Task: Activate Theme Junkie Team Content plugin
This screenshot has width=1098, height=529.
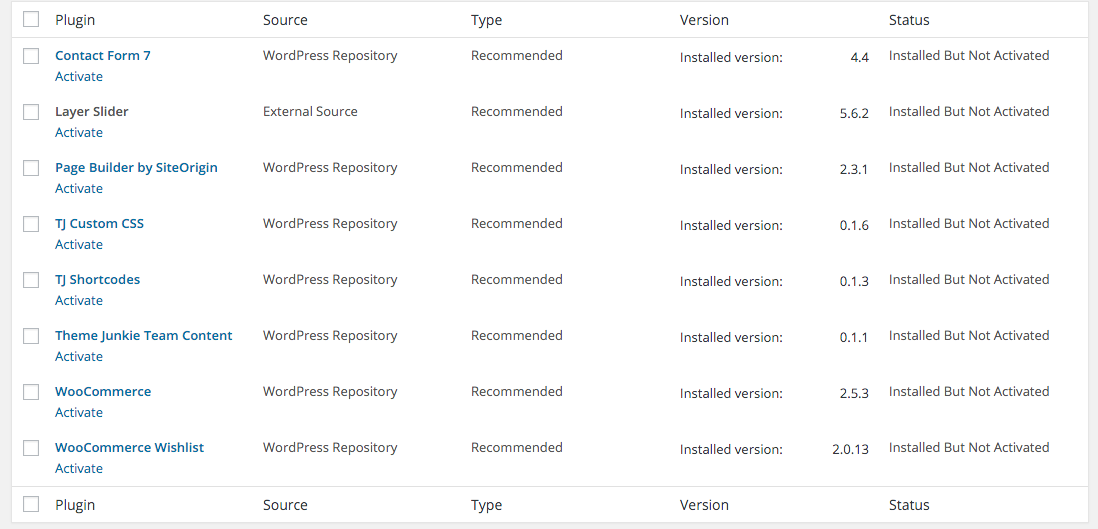Action: (78, 357)
